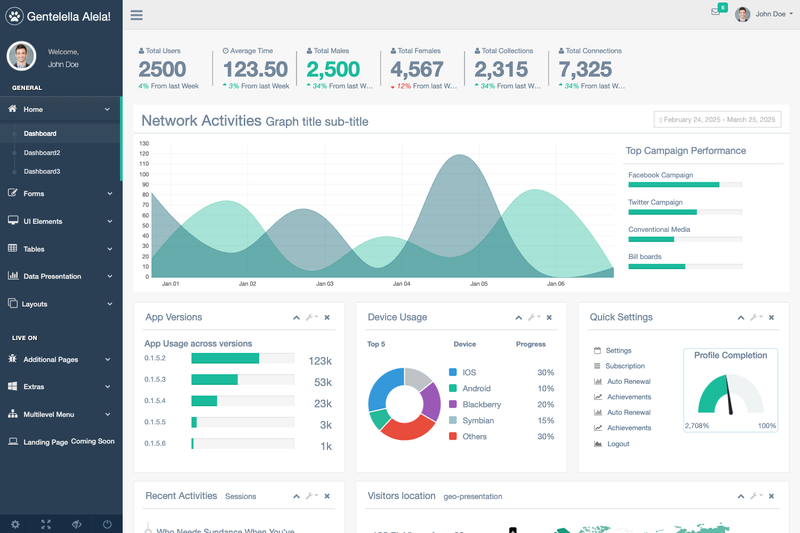Click Settings link in Quick Settings
The width and height of the screenshot is (800, 533).
pos(618,350)
